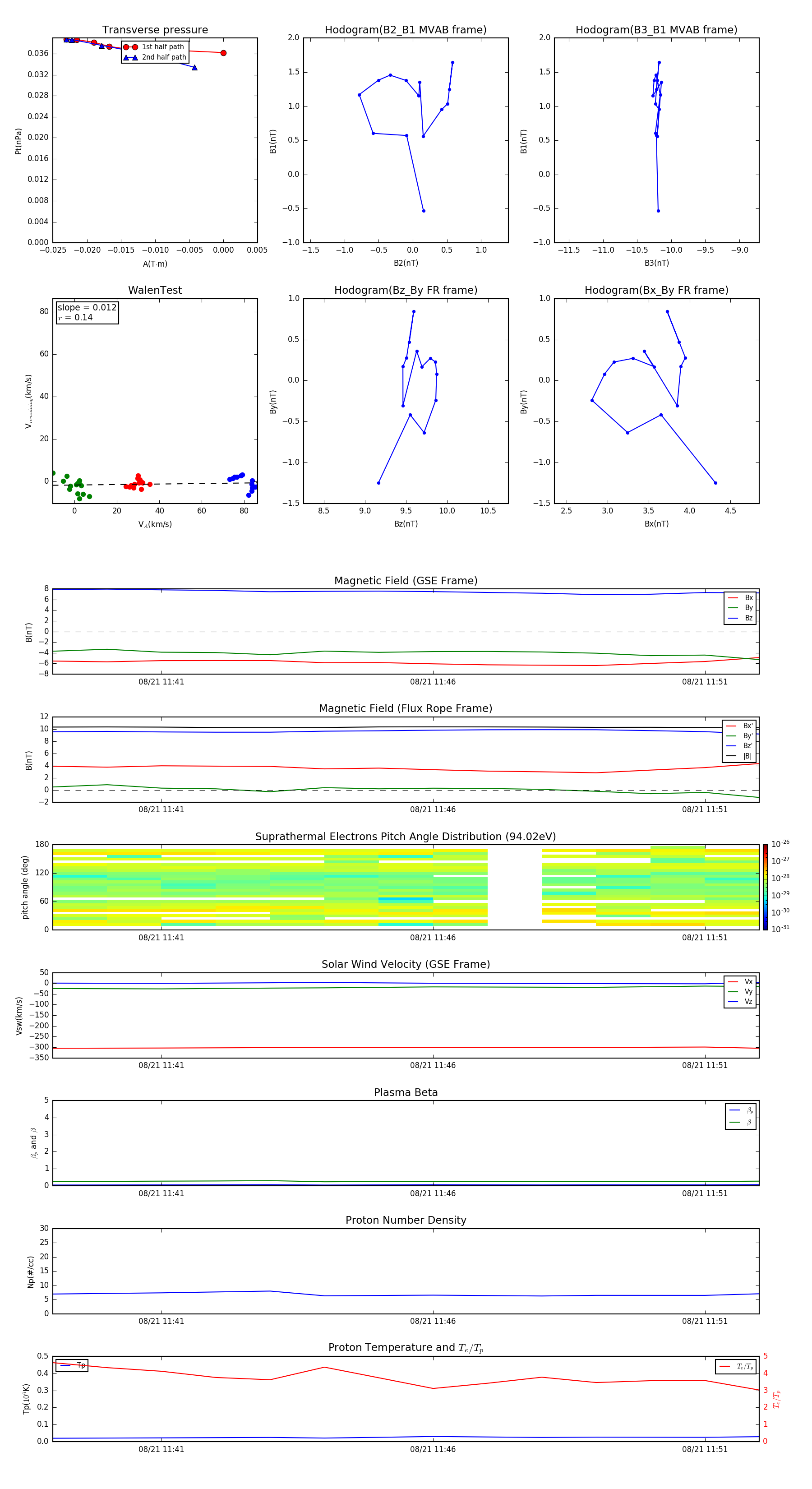Screen dimensions: 812x1489
Task: Click 'Suprathermal Electrons Pitch Angle Distribution' title
Action: [x=406, y=837]
